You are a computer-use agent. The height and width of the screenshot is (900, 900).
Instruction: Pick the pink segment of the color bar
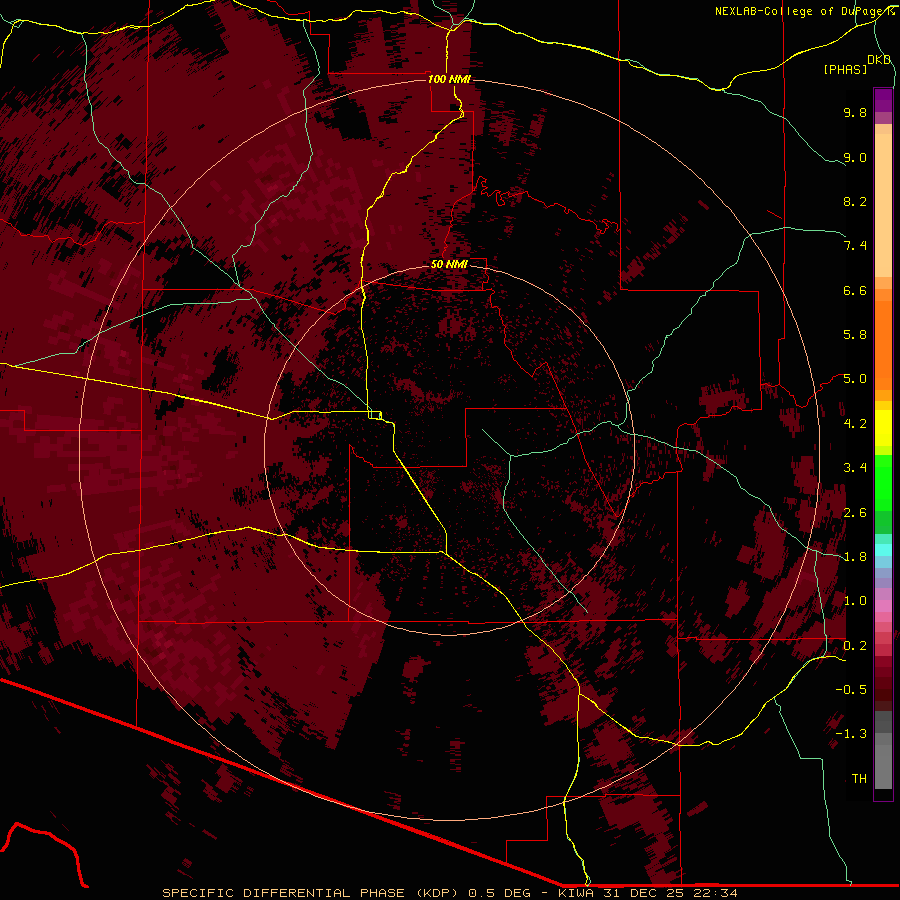883,606
